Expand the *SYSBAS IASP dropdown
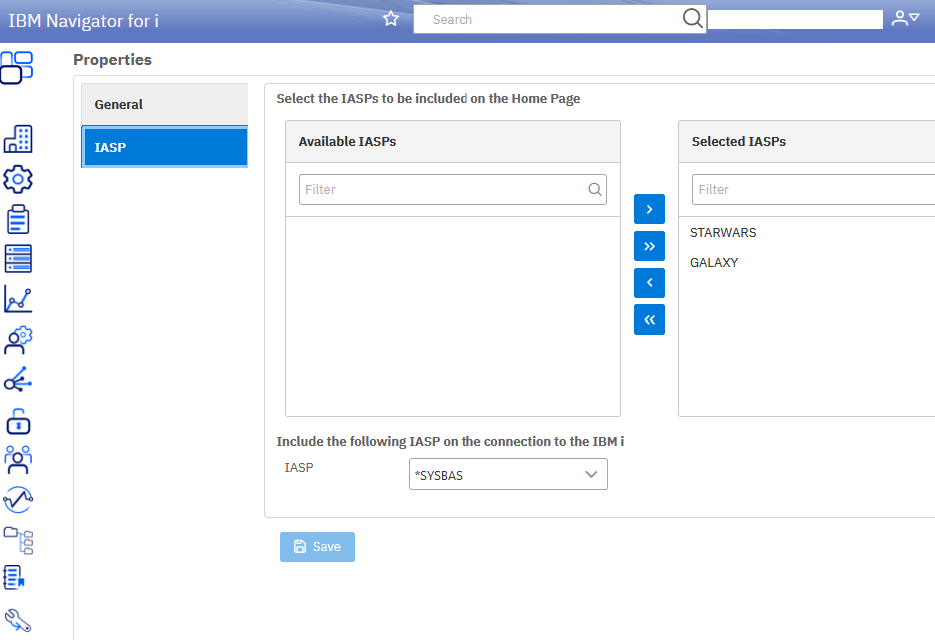This screenshot has height=640, width=935. pos(508,475)
